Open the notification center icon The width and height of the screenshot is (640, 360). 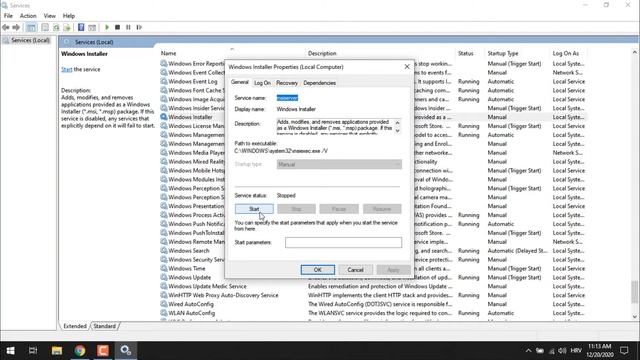click(x=624, y=351)
